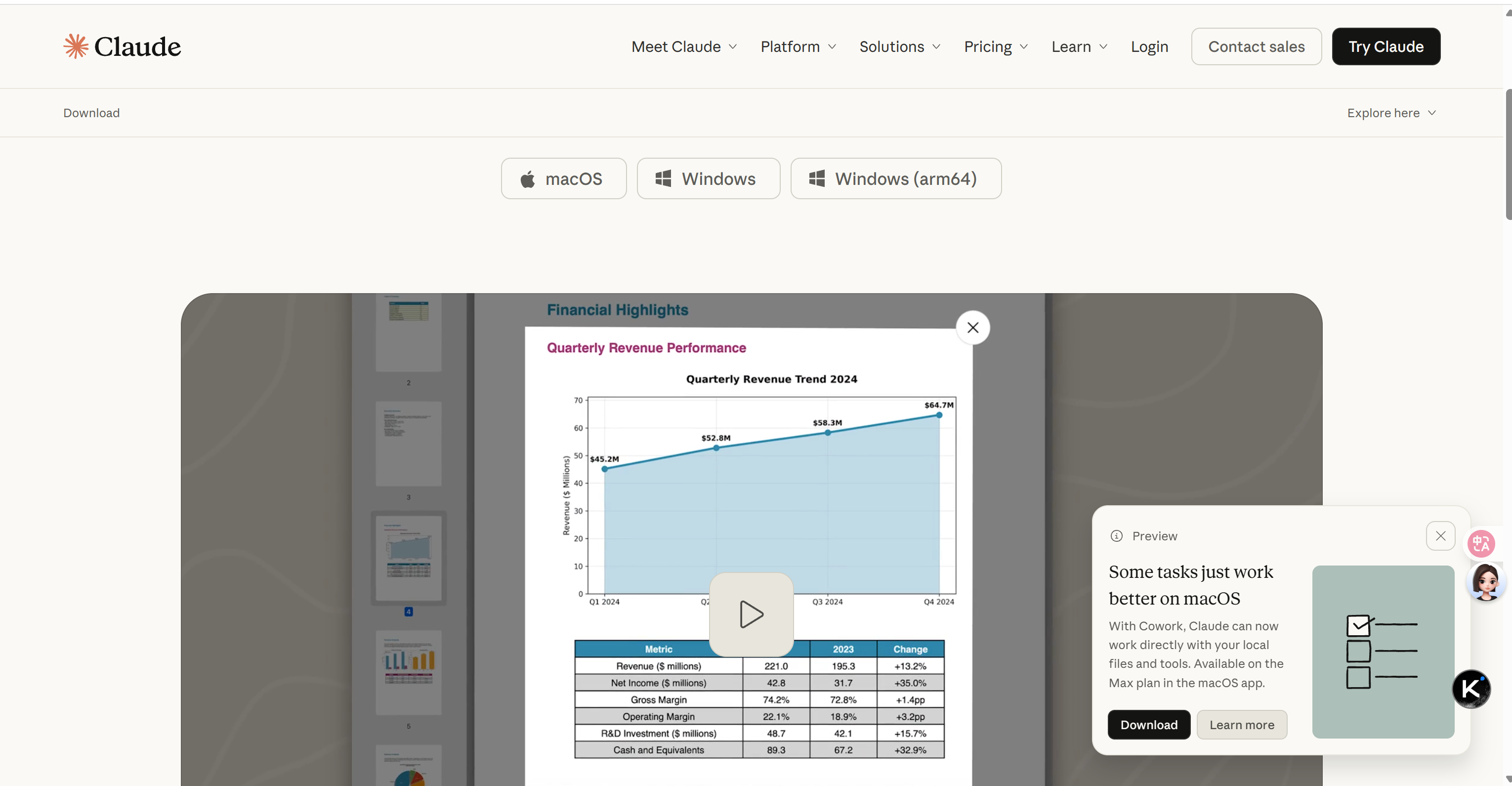Download the macOS version
The width and height of the screenshot is (1512, 786).
pyautogui.click(x=563, y=178)
